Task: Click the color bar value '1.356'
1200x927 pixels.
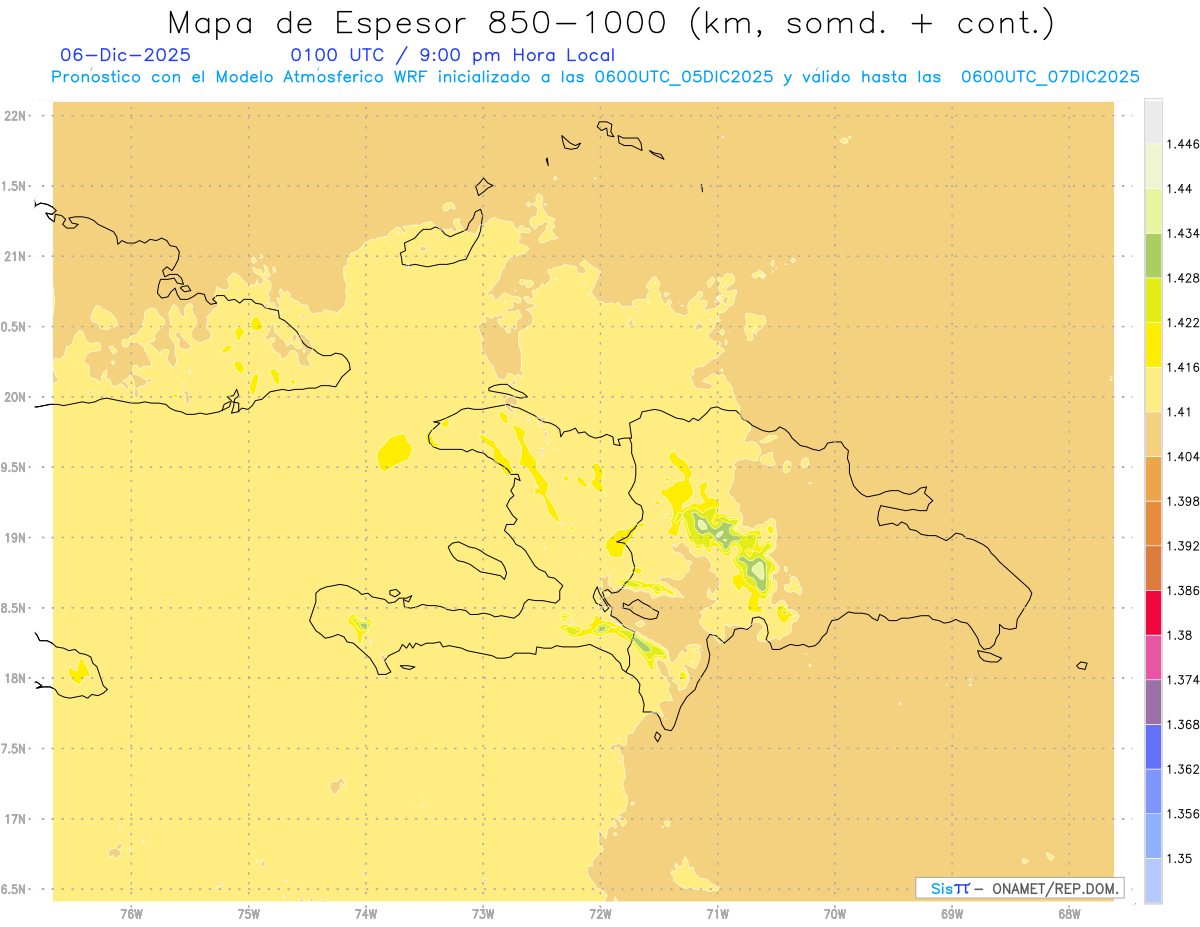Action: (x=1184, y=814)
